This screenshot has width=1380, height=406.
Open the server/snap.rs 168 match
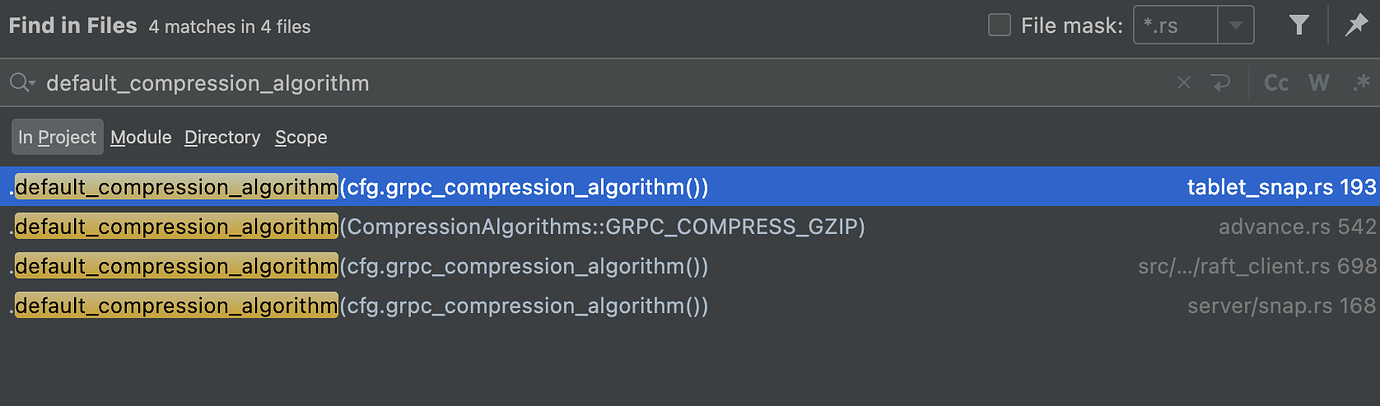pos(690,306)
